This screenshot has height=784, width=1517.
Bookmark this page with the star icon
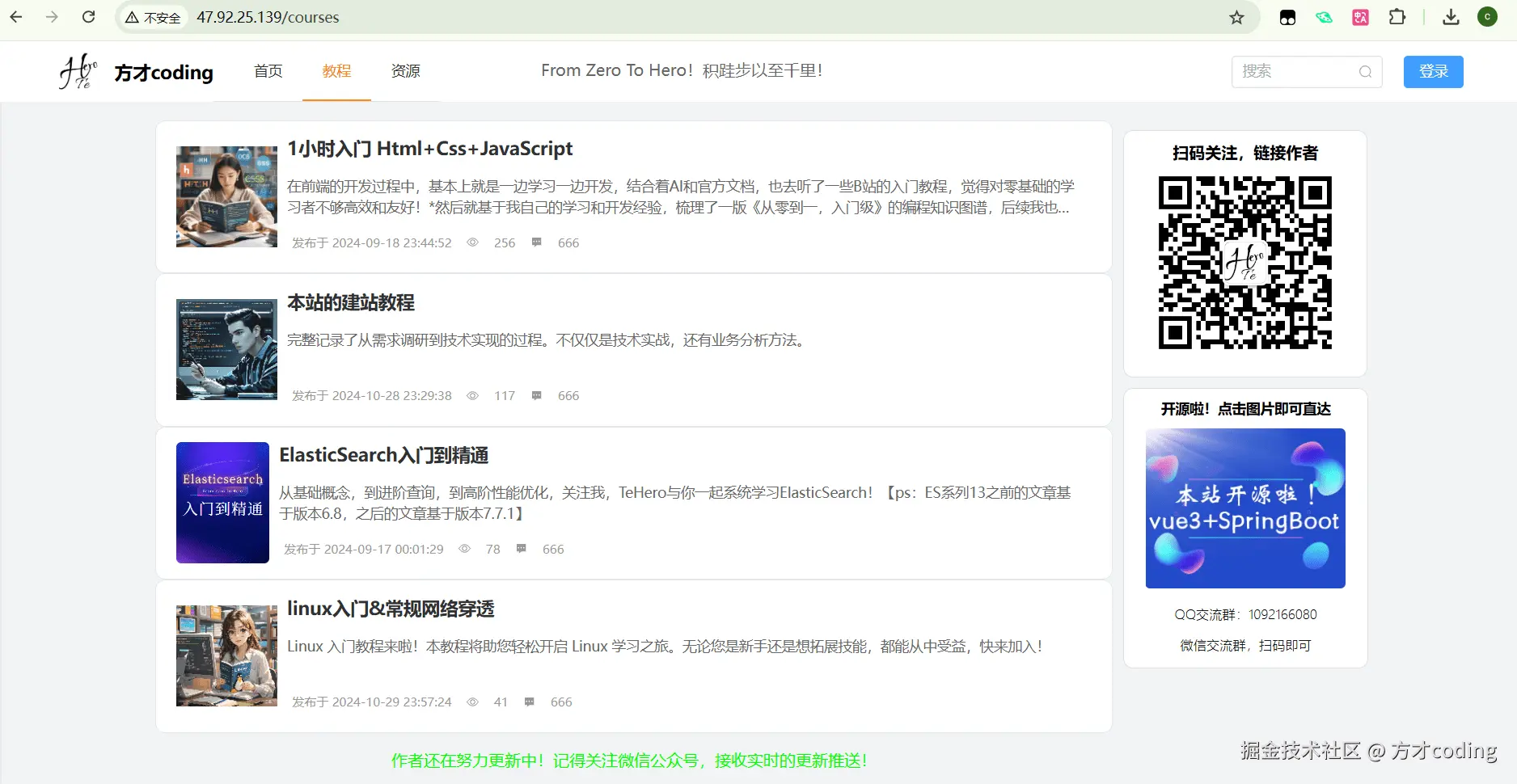click(x=1236, y=17)
